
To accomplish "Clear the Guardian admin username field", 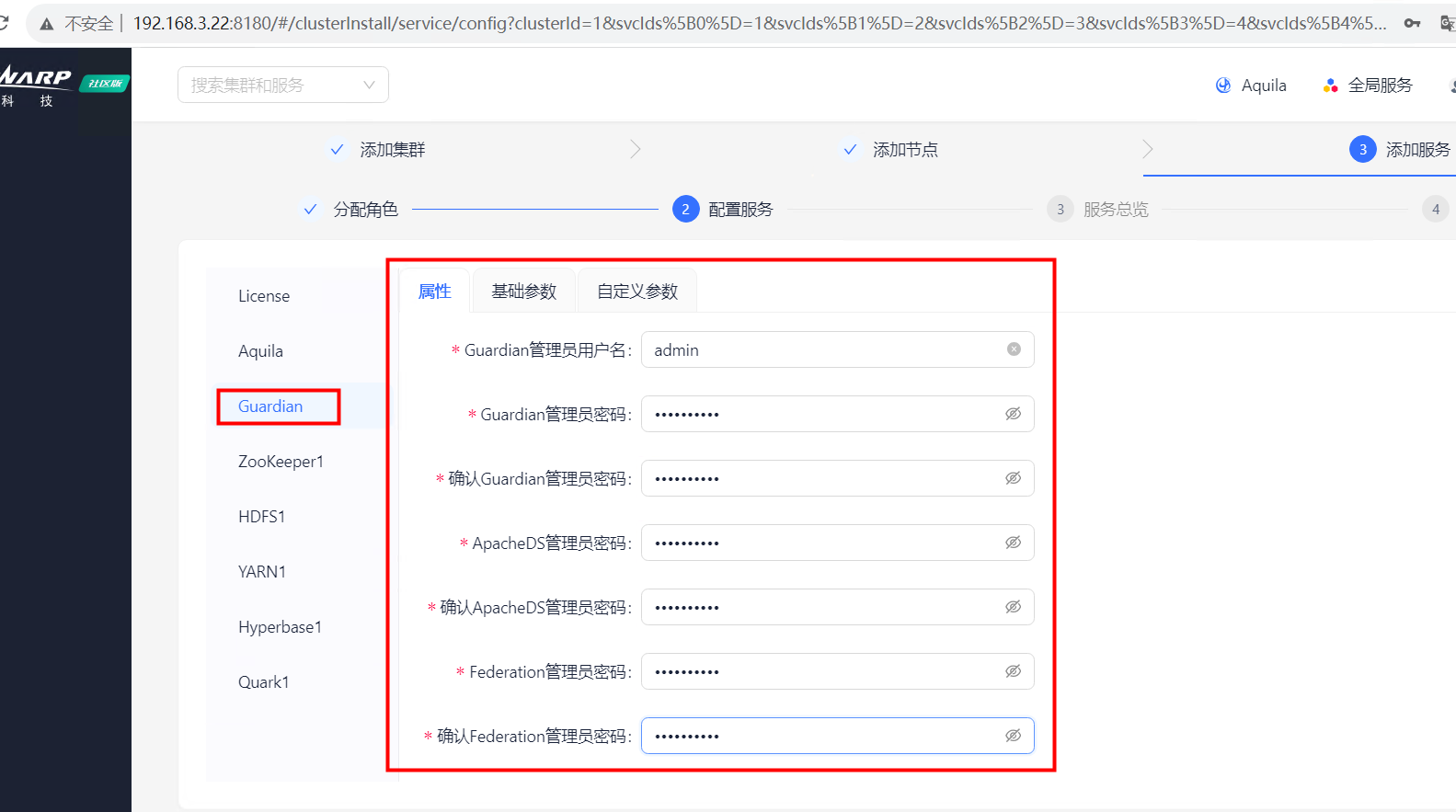I will 1014,349.
